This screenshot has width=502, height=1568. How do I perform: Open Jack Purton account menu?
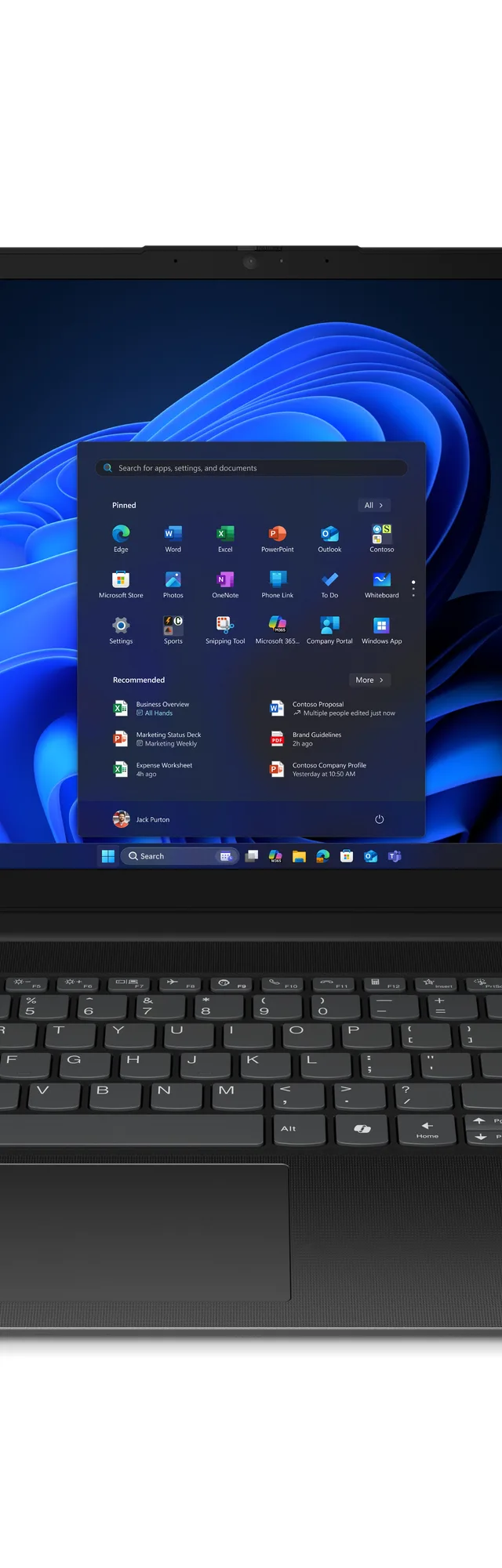point(141,819)
